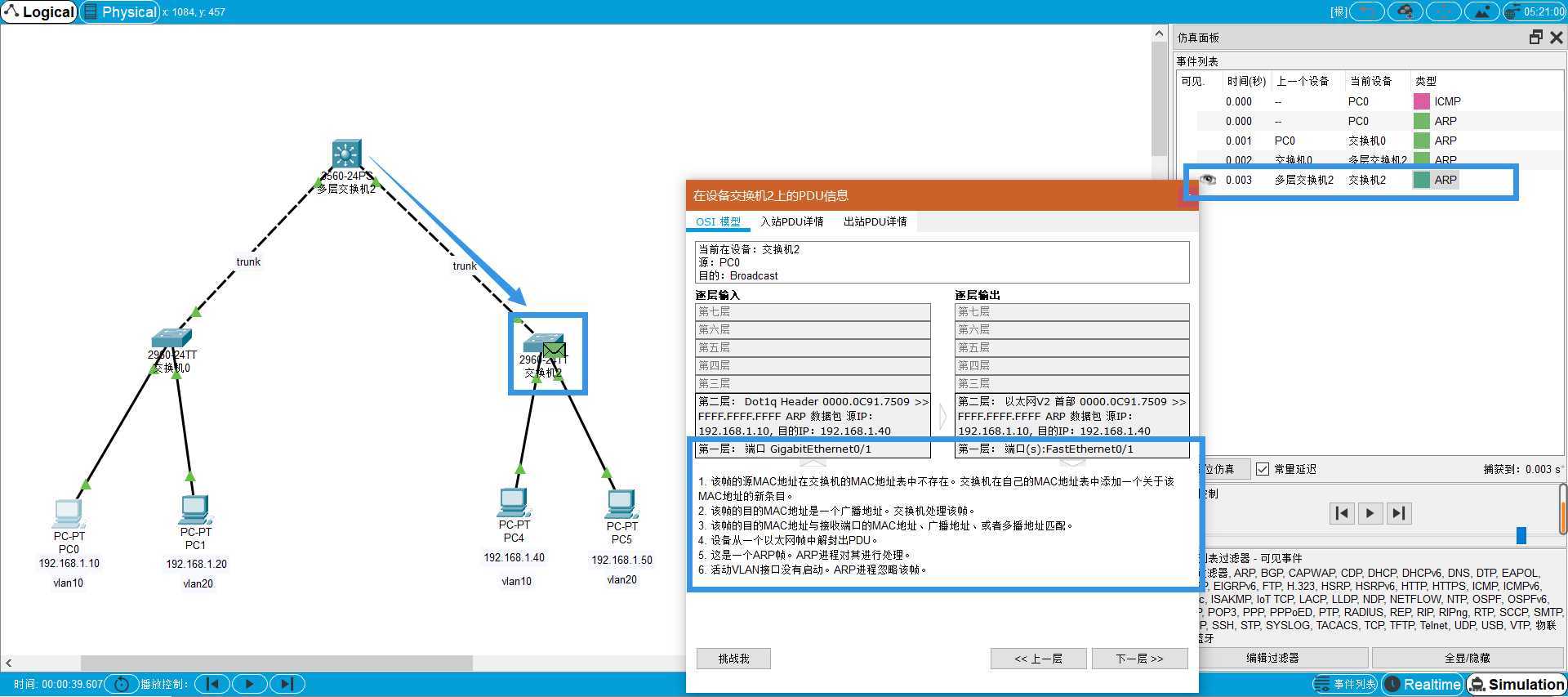Go back in bottom bar playback controls
Viewport: 1568px width, 697px height.
212,684
